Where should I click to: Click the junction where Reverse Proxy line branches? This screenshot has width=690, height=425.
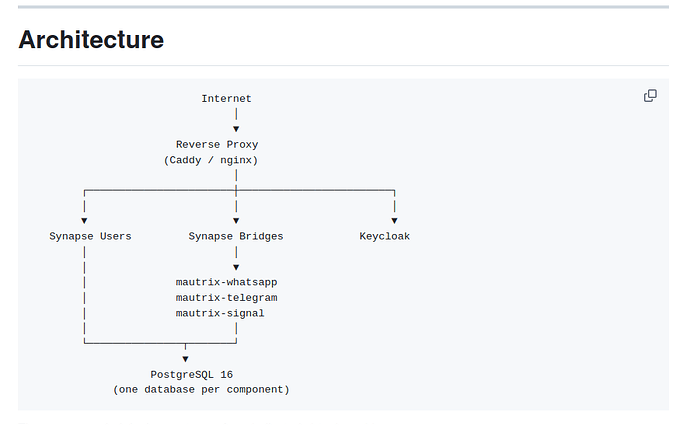236,191
